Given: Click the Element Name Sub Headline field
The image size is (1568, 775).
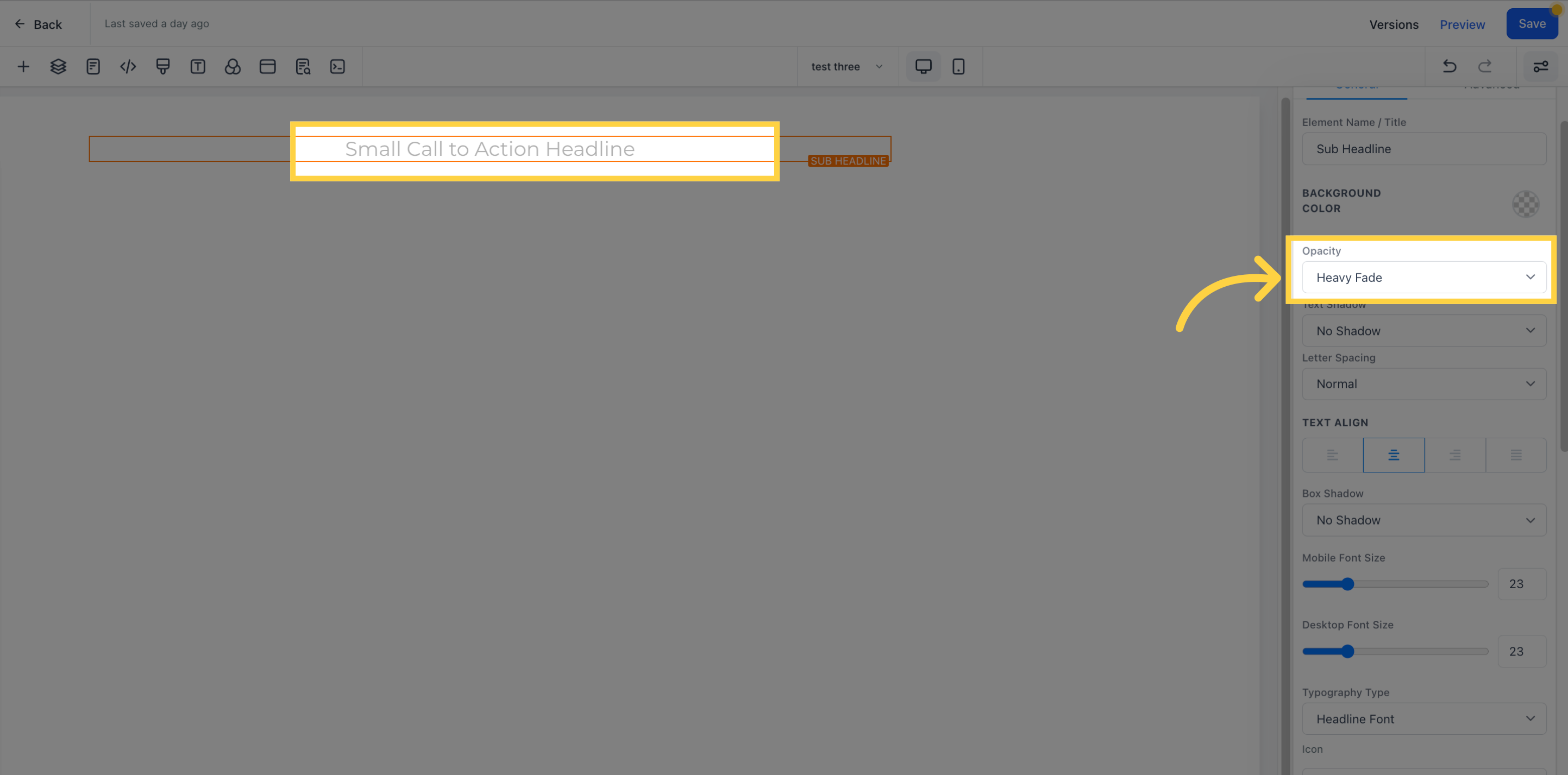Looking at the screenshot, I should (x=1423, y=149).
